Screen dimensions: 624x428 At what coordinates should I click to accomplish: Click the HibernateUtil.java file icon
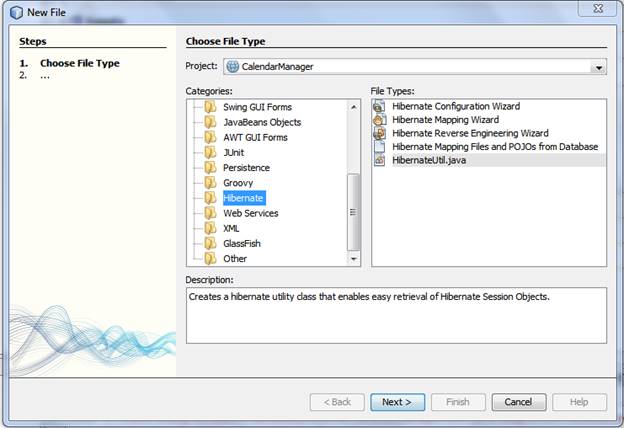click(379, 160)
